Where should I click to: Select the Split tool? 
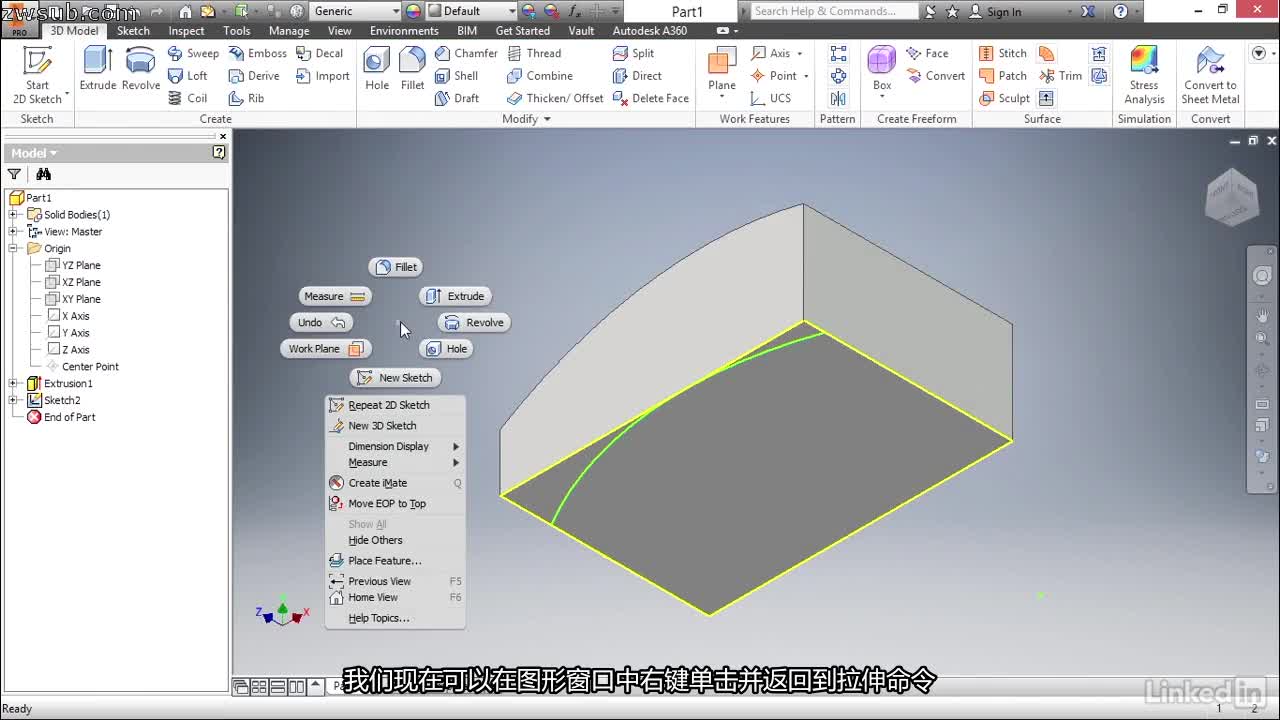pos(633,53)
